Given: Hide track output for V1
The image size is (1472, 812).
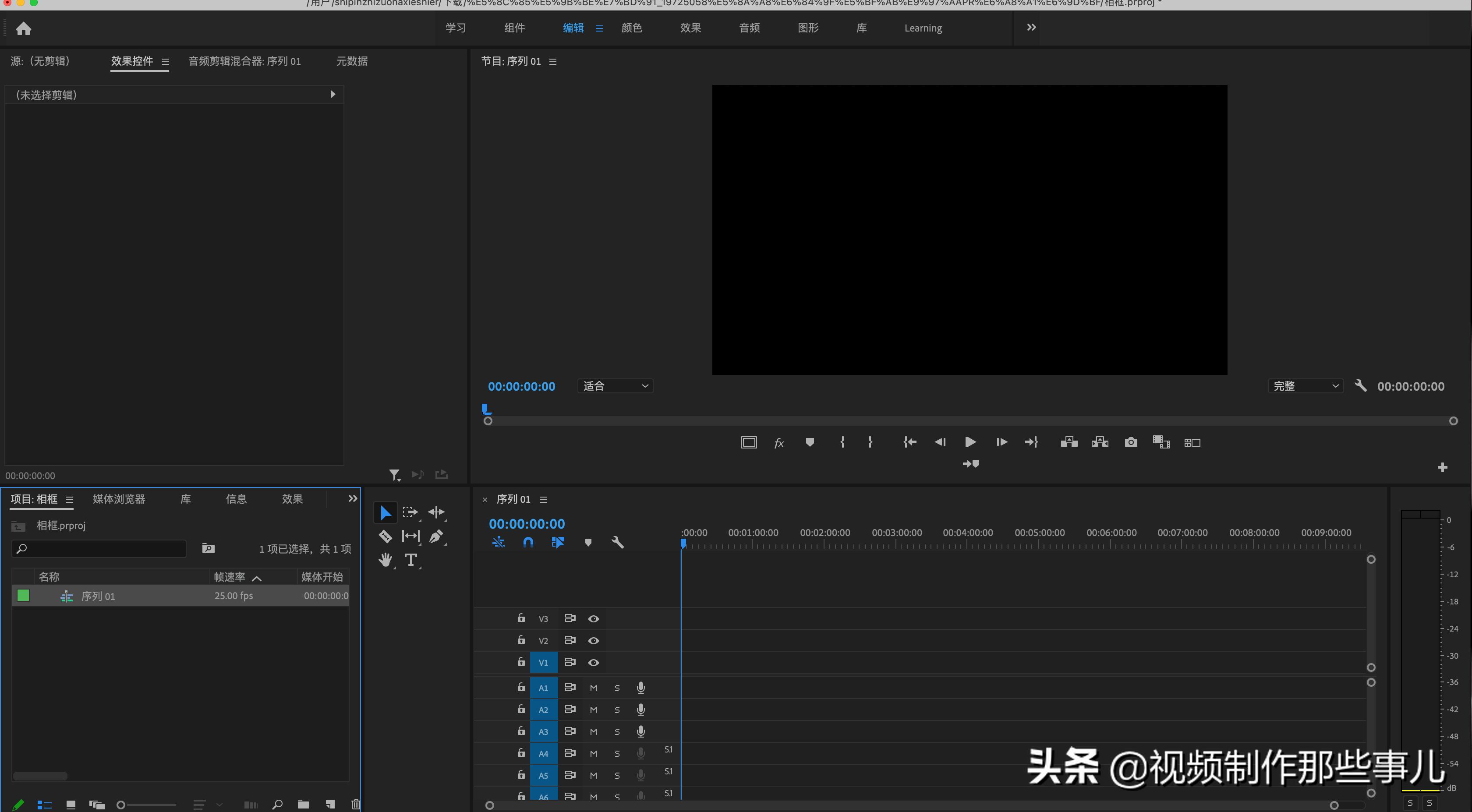Looking at the screenshot, I should point(594,662).
